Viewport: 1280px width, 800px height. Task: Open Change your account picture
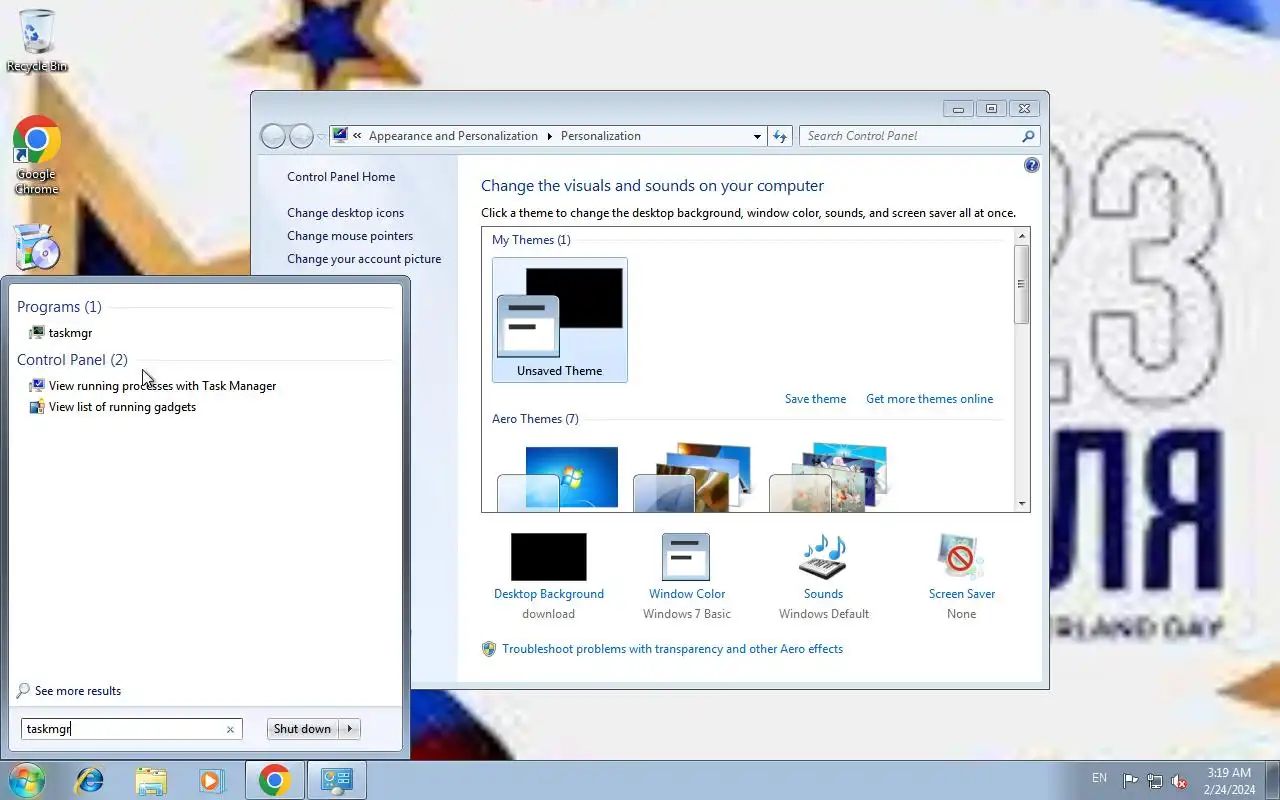(x=364, y=259)
